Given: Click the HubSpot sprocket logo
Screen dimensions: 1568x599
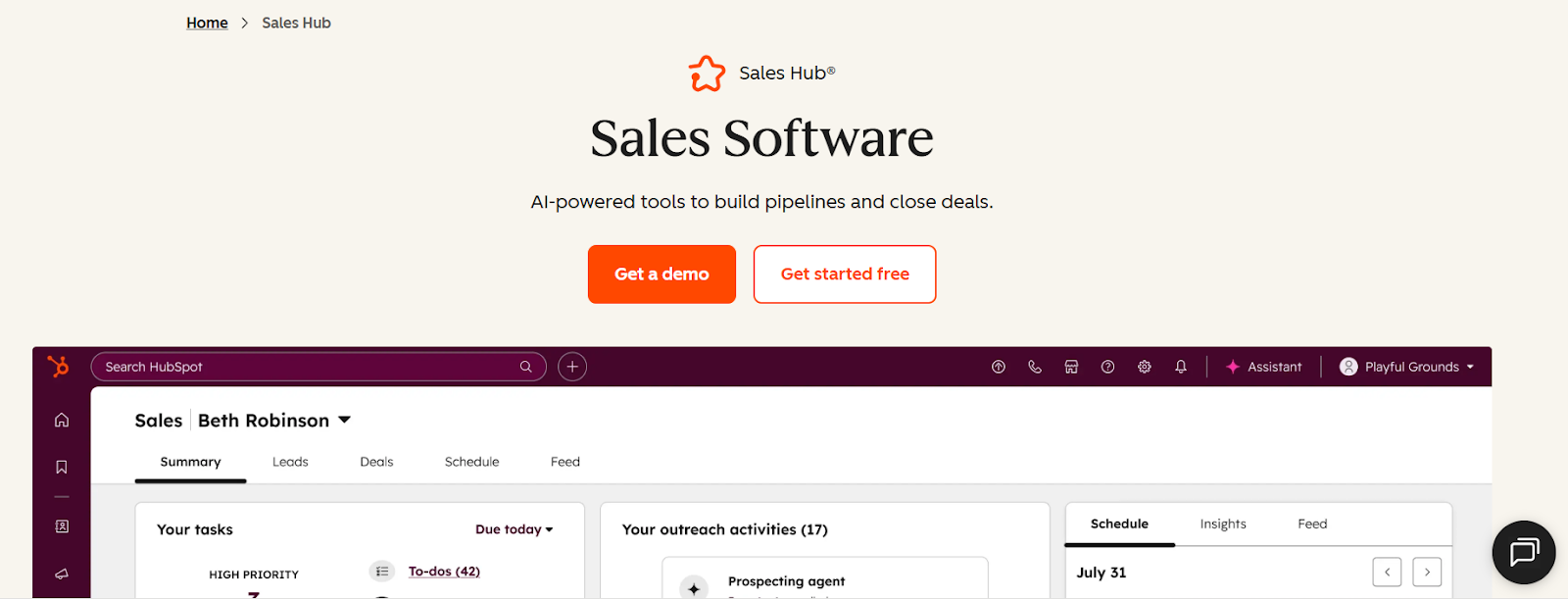Looking at the screenshot, I should coord(58,366).
